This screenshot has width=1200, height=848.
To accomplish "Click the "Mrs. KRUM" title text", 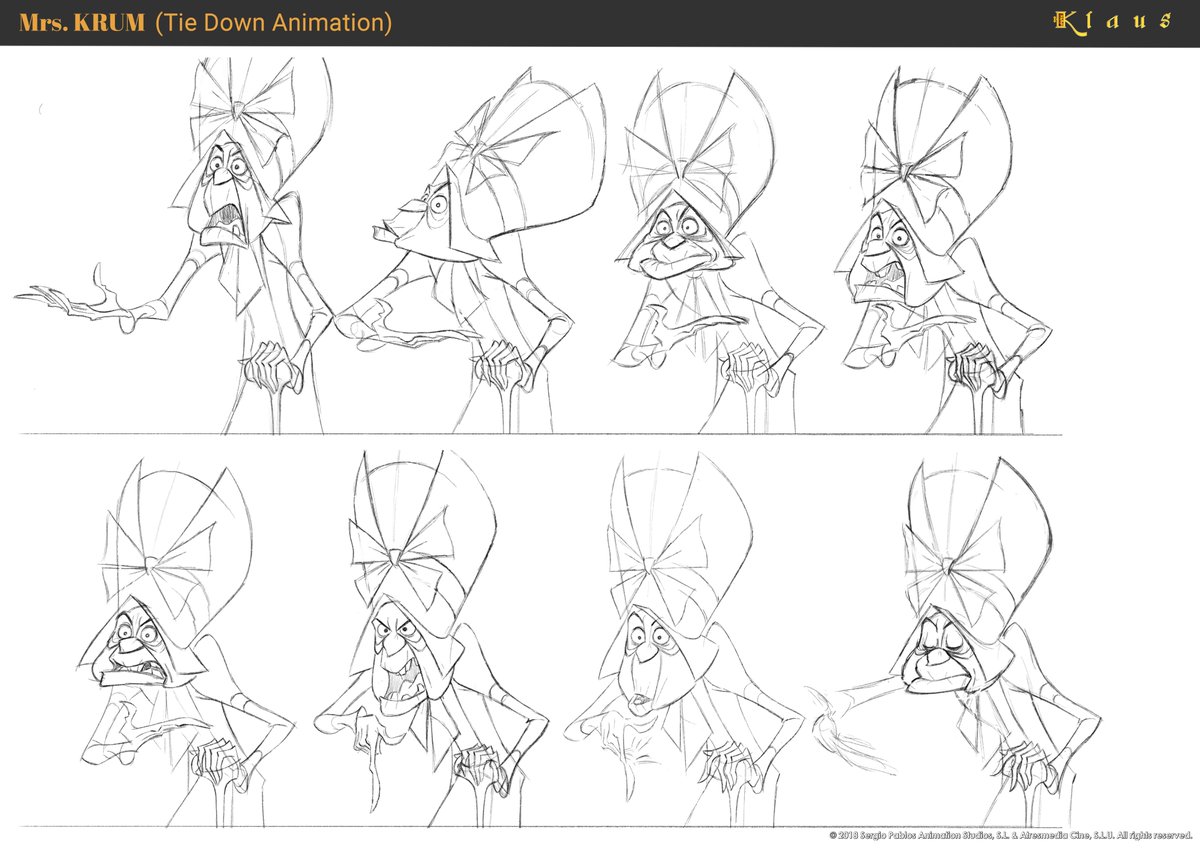I will click(x=83, y=22).
